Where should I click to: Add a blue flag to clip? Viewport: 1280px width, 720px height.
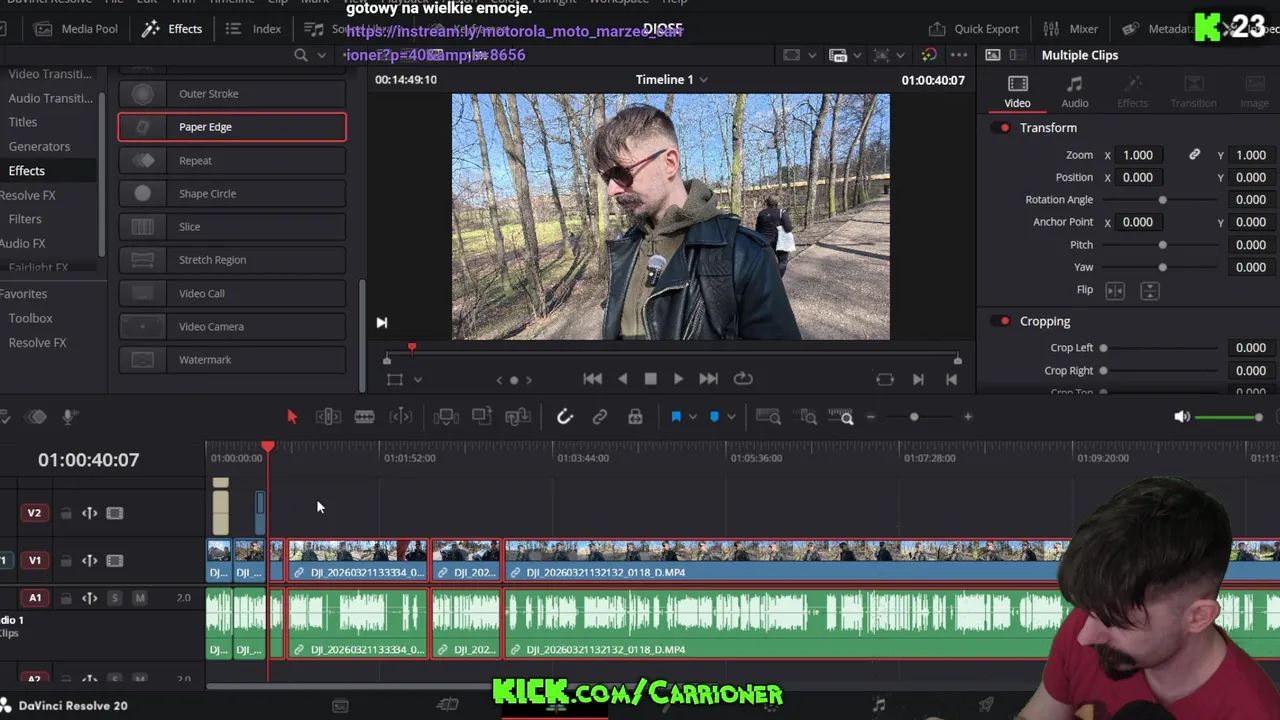click(x=676, y=417)
